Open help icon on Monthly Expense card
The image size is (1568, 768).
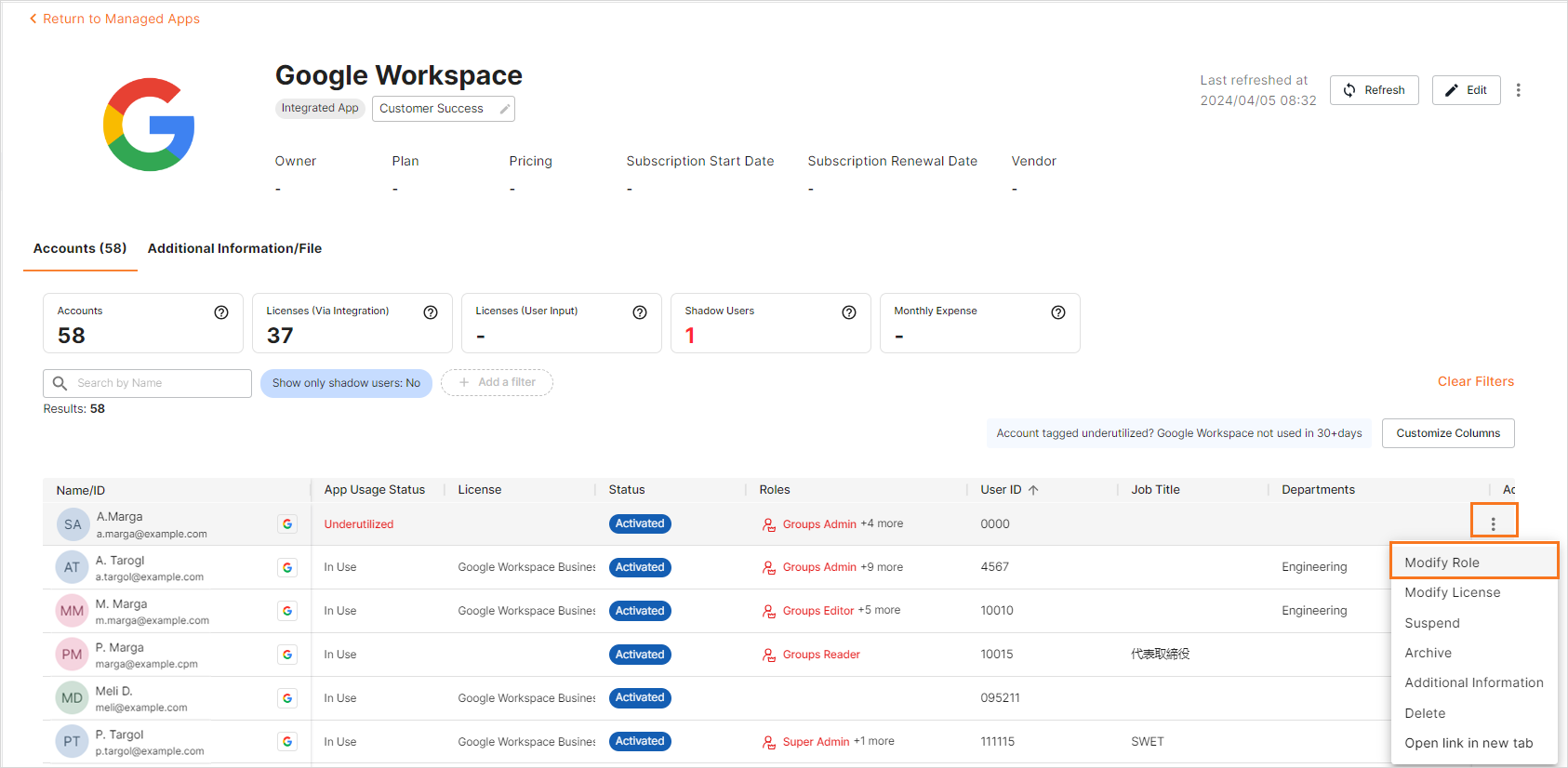1058,312
